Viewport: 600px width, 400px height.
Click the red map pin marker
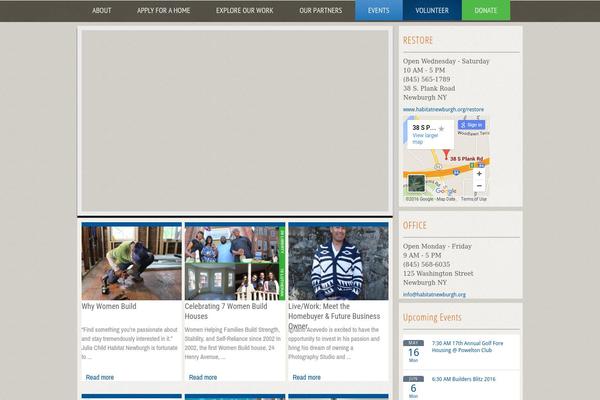[446, 155]
